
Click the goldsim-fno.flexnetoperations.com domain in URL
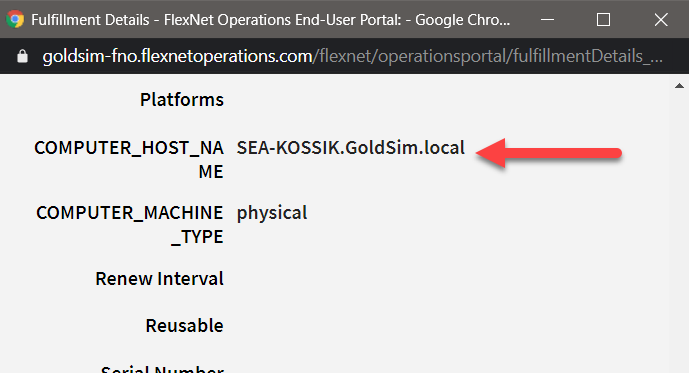pyautogui.click(x=177, y=56)
